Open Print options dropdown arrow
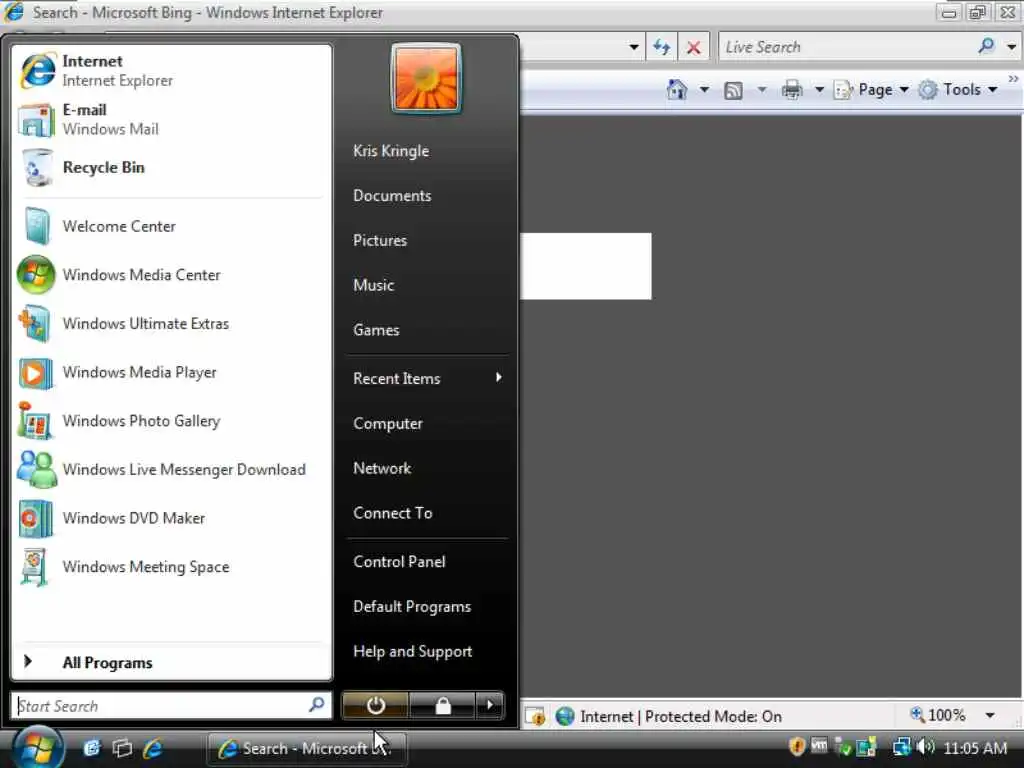The height and width of the screenshot is (768, 1024). tap(819, 89)
